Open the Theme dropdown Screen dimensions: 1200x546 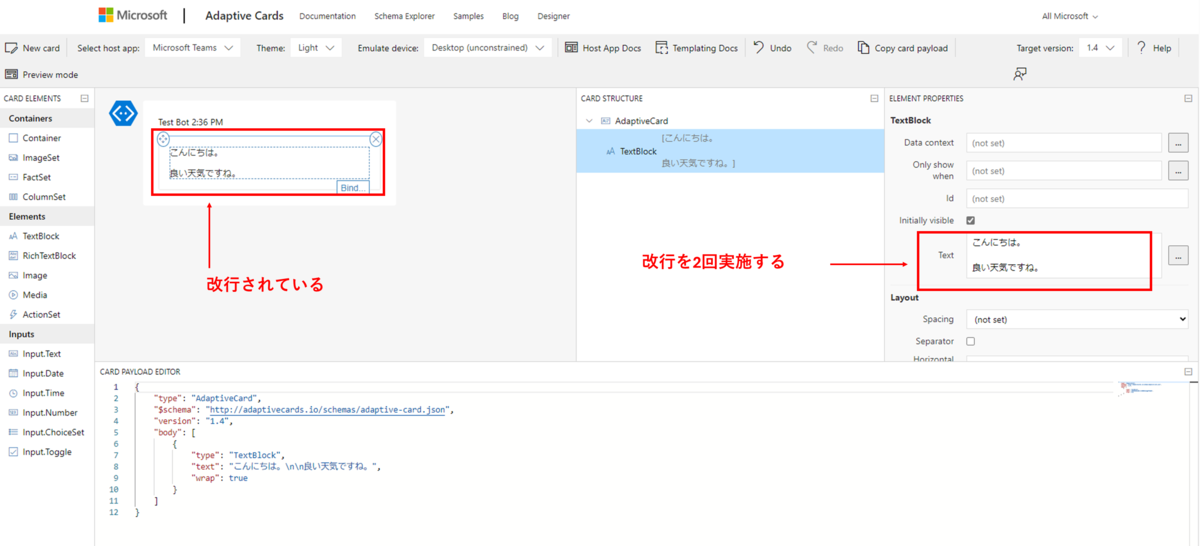click(x=316, y=48)
